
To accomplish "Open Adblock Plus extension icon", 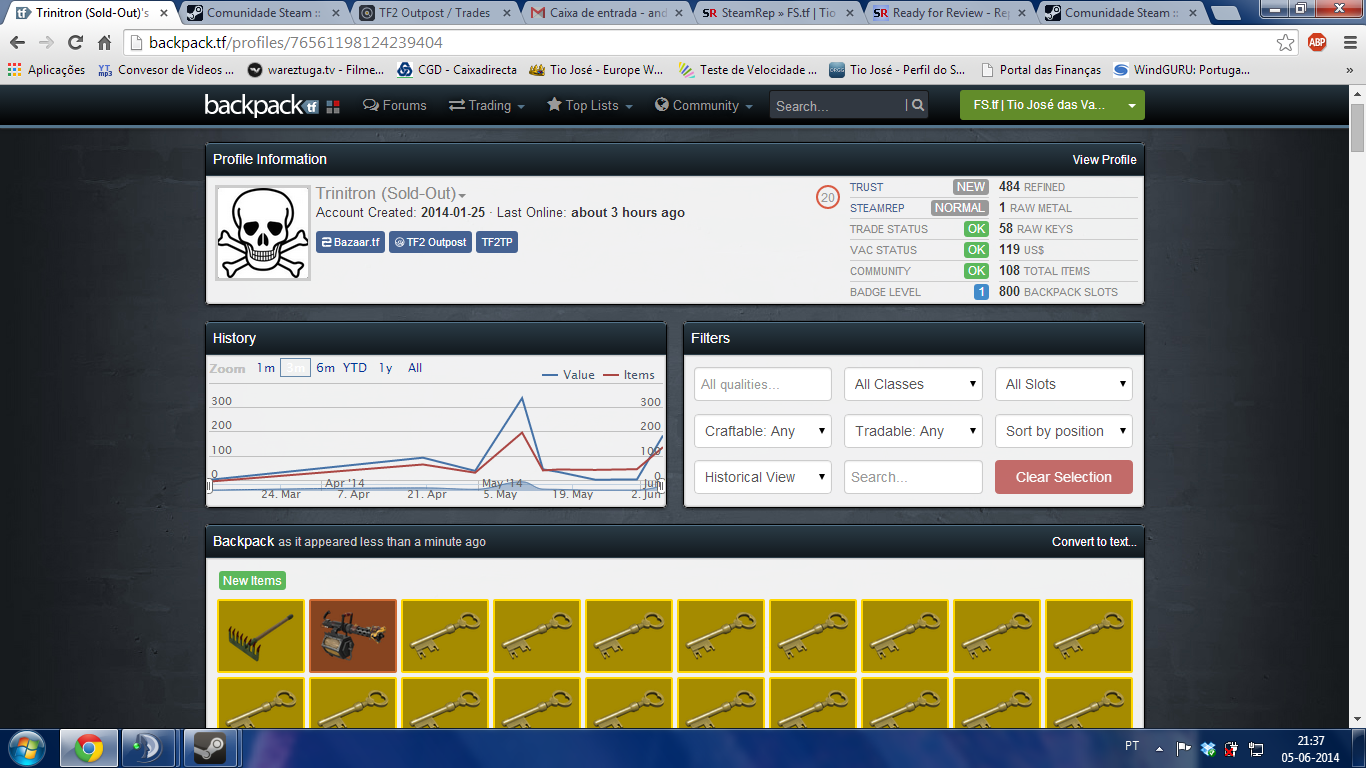I will [x=1317, y=43].
